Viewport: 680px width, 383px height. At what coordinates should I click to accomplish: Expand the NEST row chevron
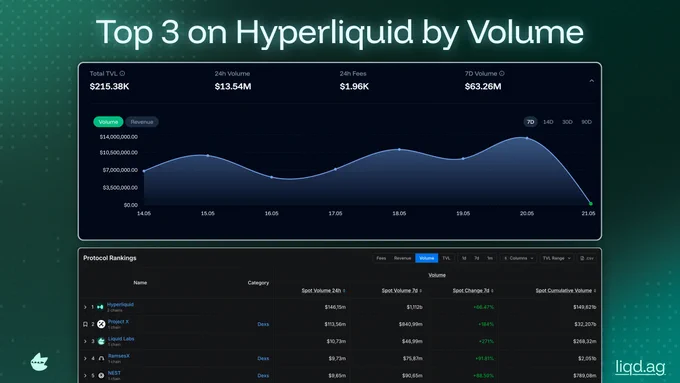coord(85,376)
